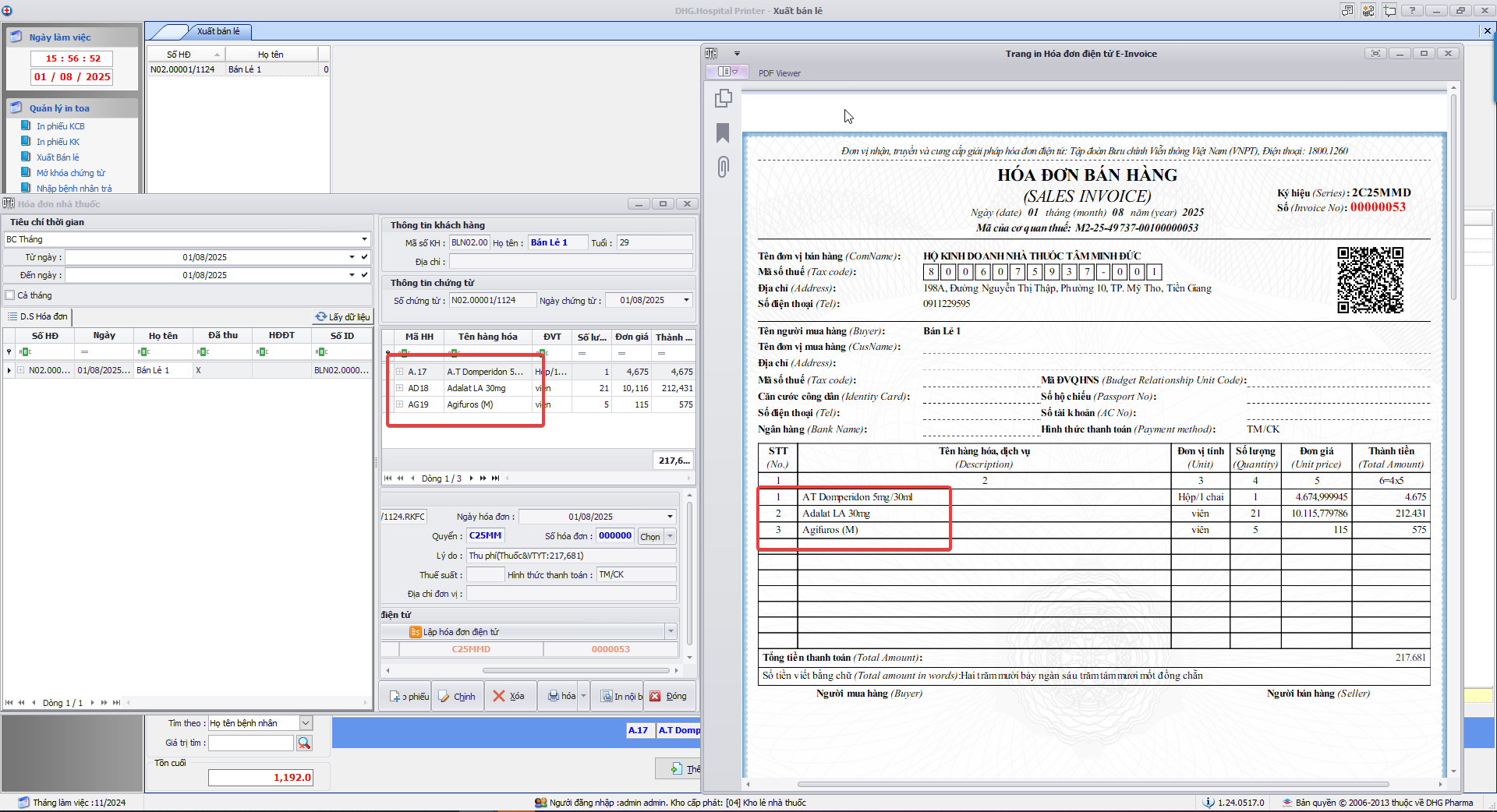Open the PDF viewer sidebar toggle dropdown

727,72
